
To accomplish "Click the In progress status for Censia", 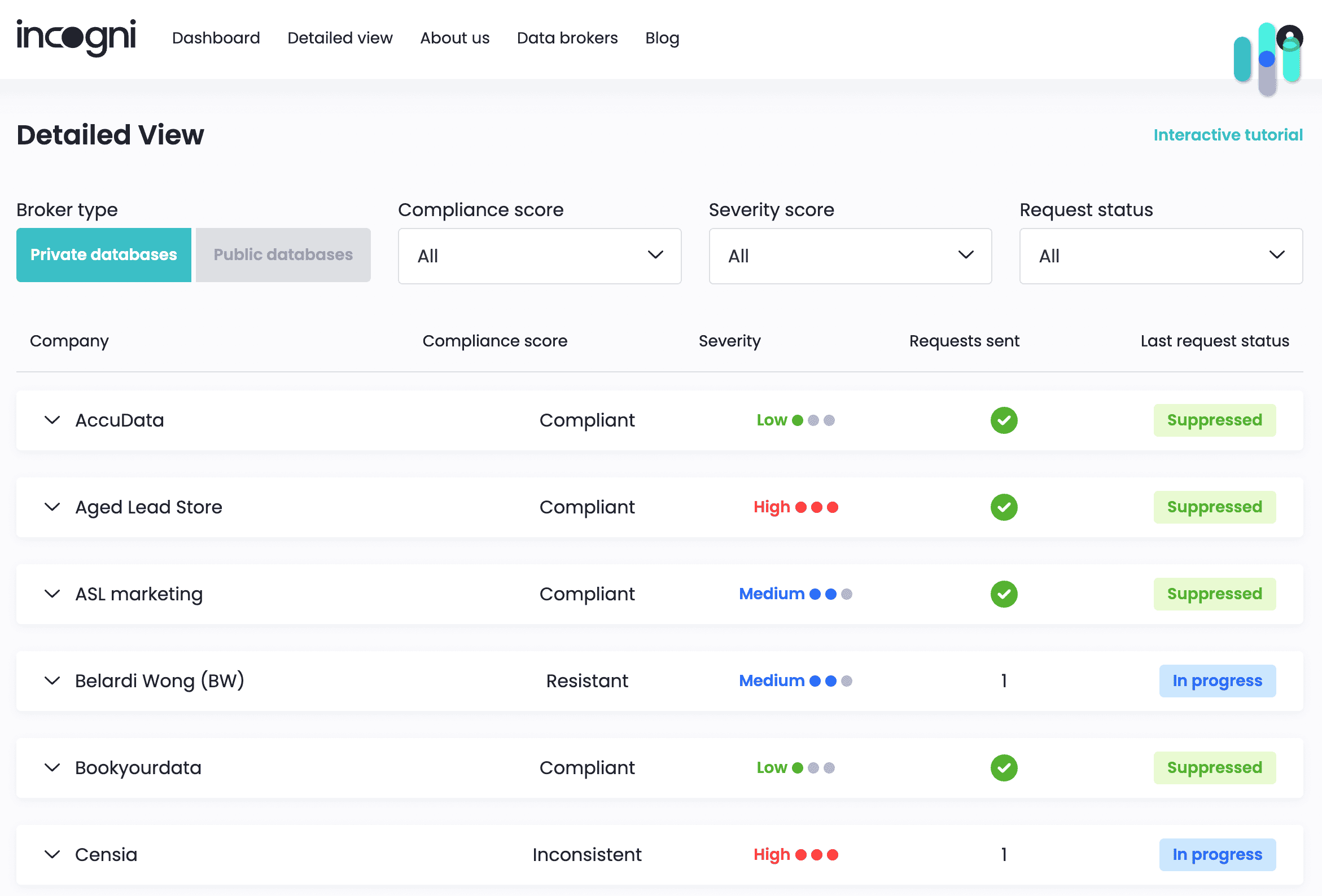I will pyautogui.click(x=1218, y=854).
